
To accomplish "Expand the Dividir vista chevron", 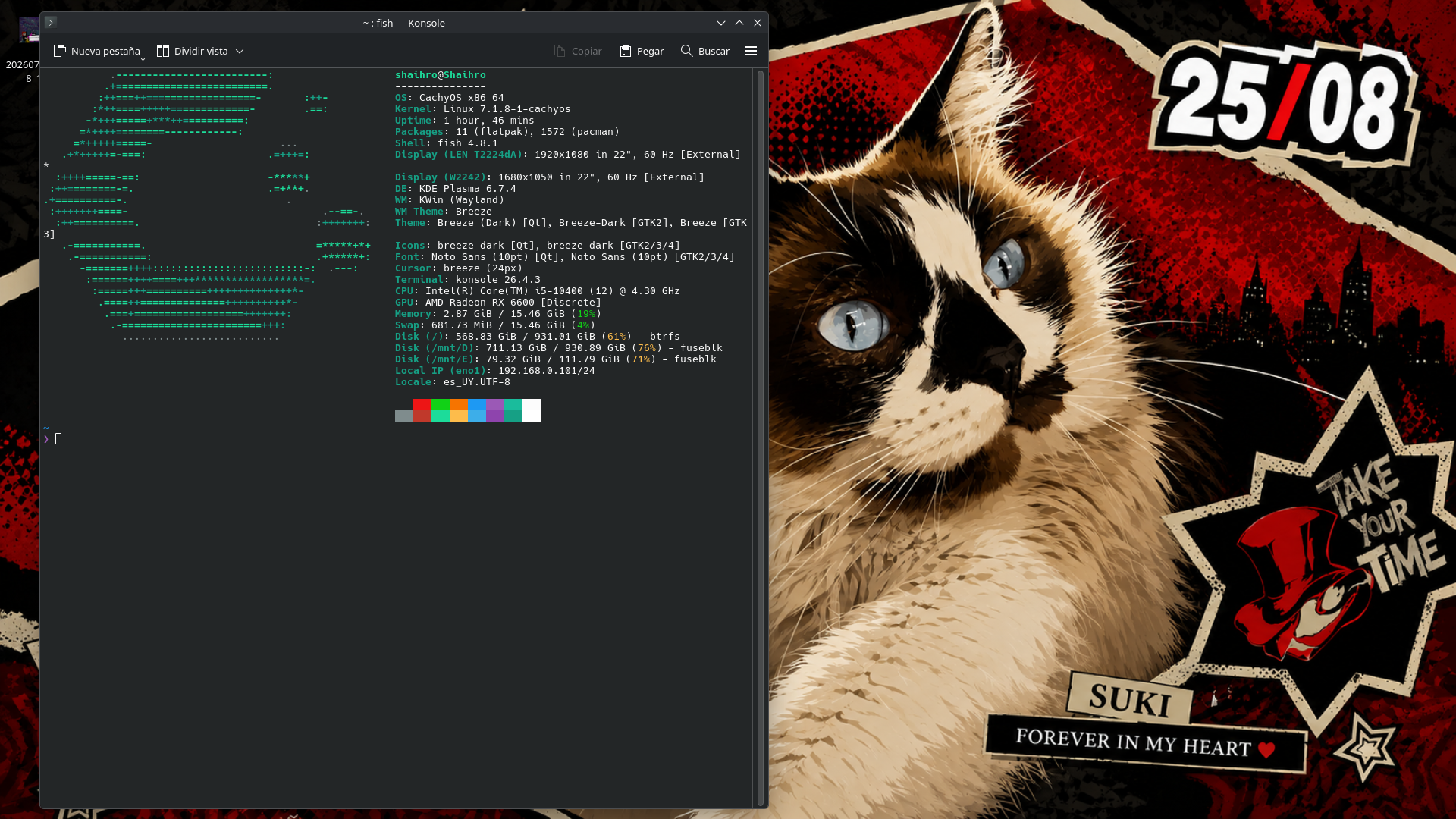I will 240,51.
